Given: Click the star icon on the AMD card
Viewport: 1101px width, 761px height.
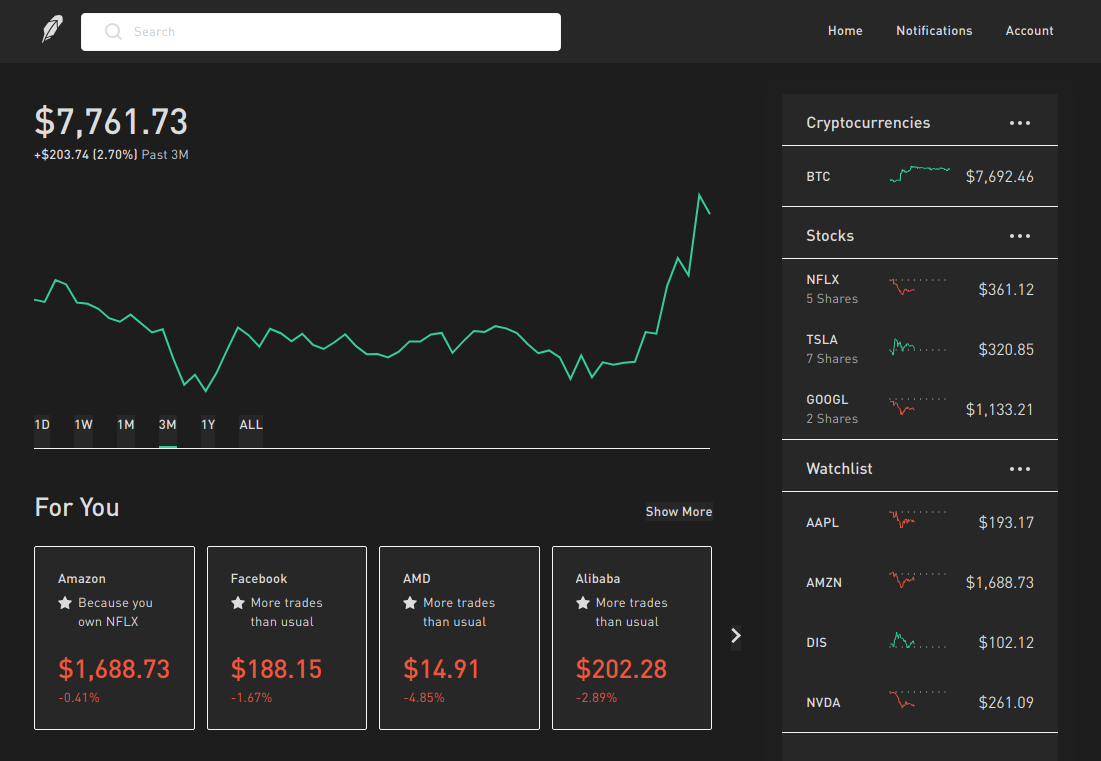Looking at the screenshot, I should click(409, 602).
